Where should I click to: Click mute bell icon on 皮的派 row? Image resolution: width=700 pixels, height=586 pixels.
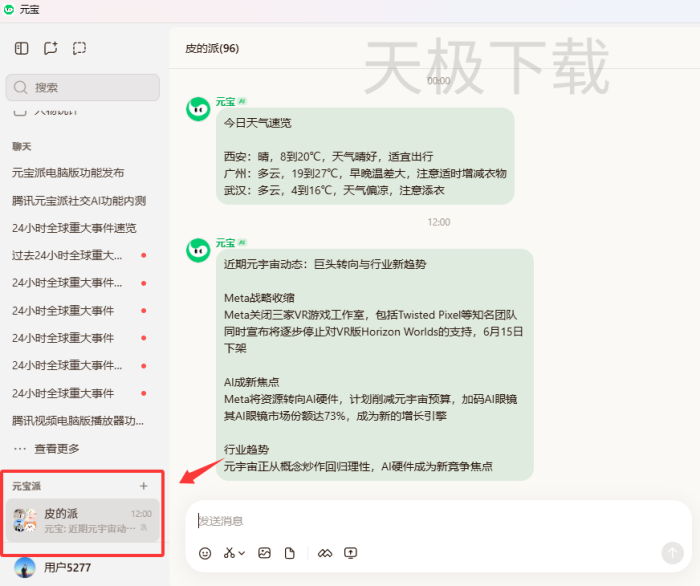pos(144,528)
